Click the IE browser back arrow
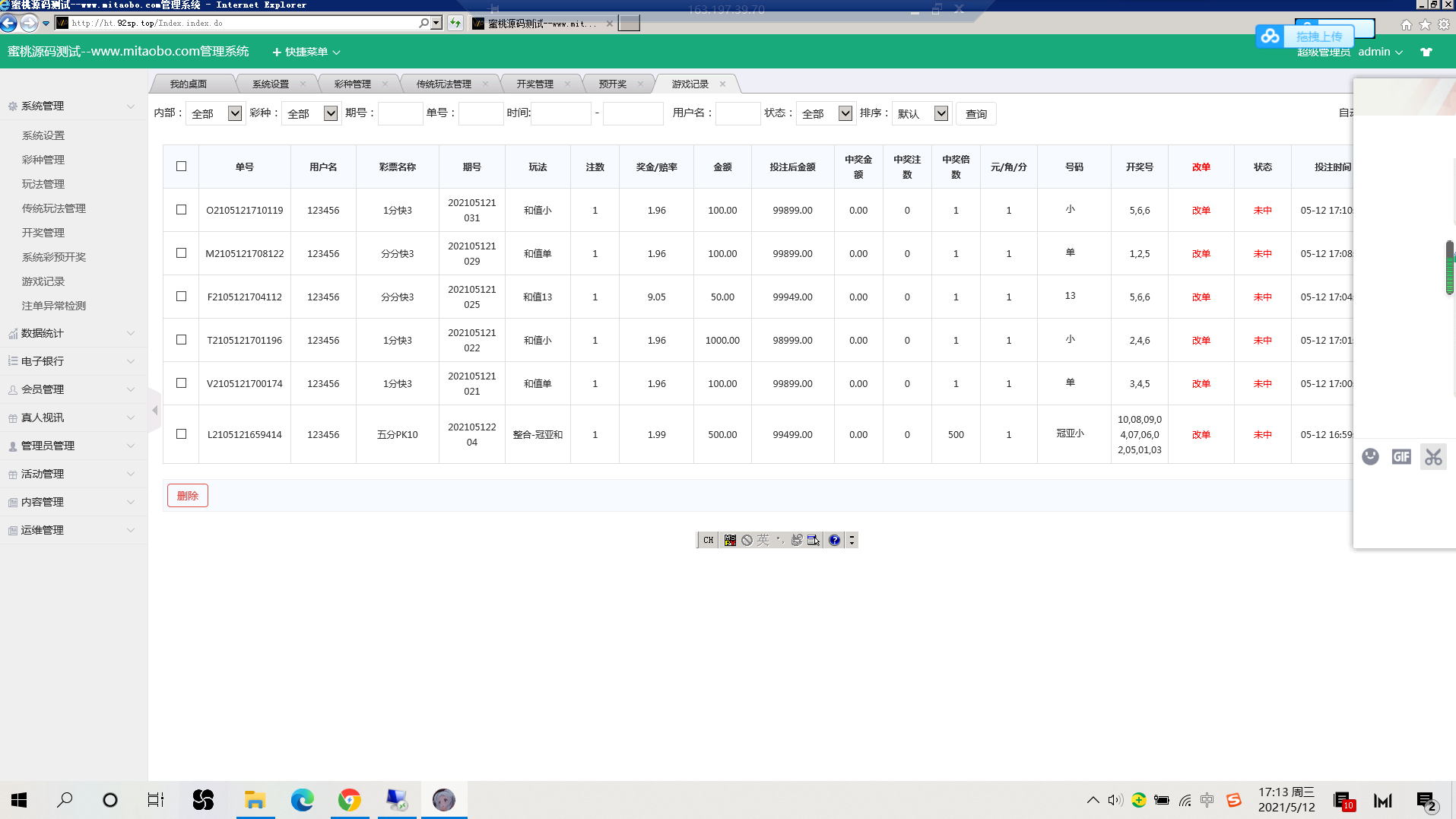The height and width of the screenshot is (819, 1456). coord(9,24)
